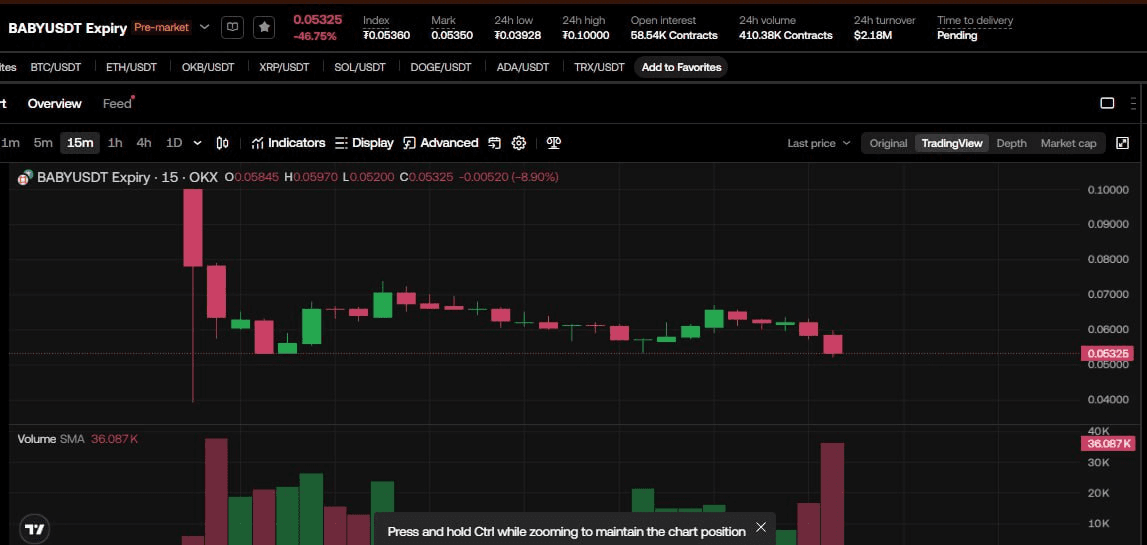Toggle the chart layout rectangle icon

coord(1107,103)
